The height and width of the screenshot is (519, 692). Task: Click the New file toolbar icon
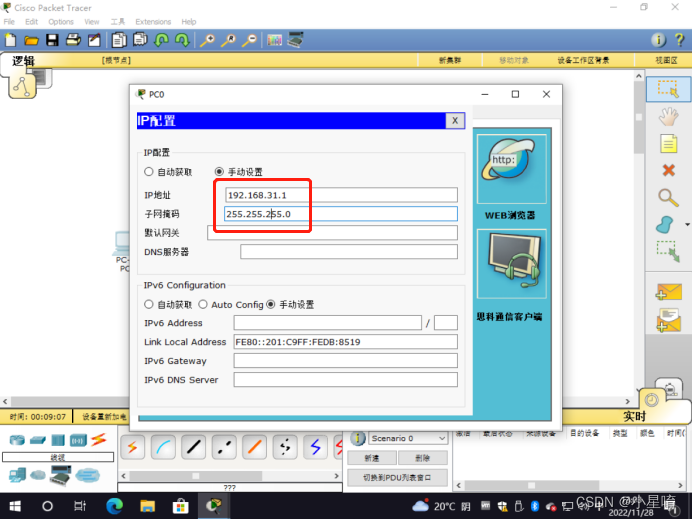tap(10, 40)
